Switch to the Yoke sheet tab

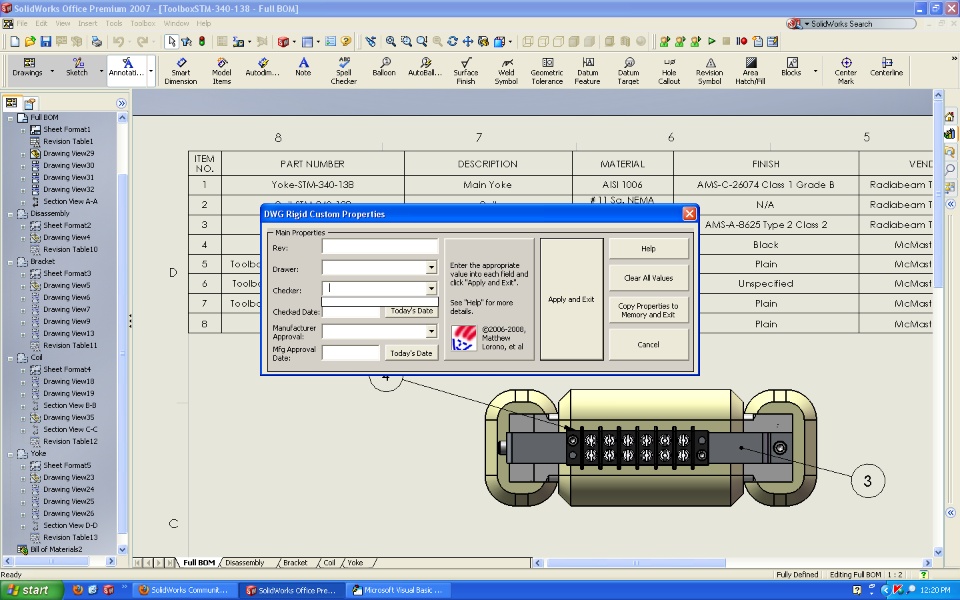[355, 563]
